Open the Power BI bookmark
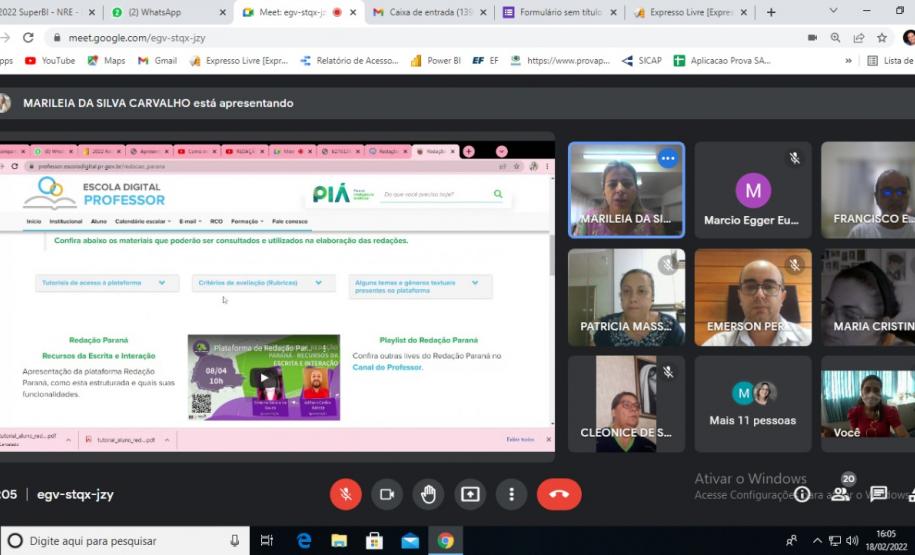915x555 pixels. (436, 60)
